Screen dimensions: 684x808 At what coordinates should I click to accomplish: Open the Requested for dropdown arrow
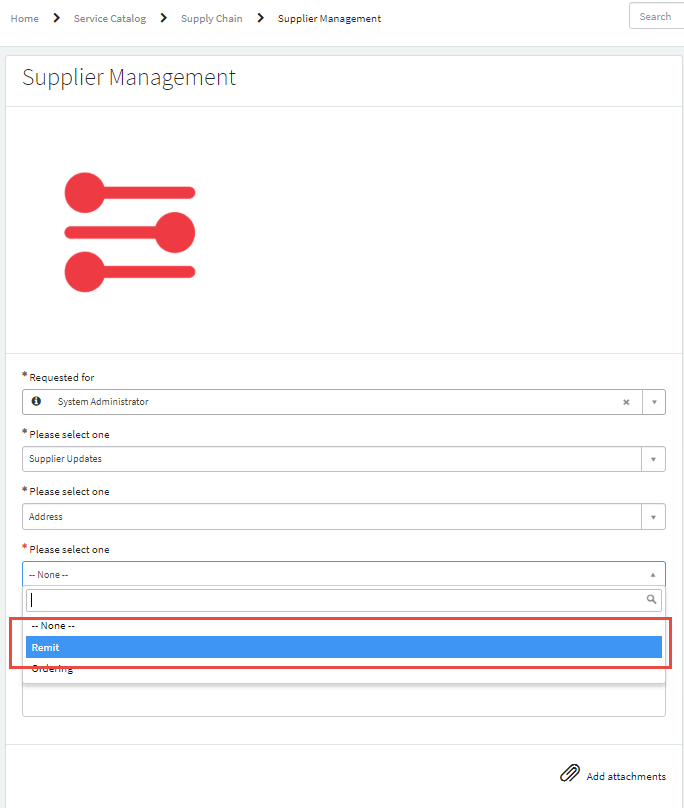(x=654, y=402)
